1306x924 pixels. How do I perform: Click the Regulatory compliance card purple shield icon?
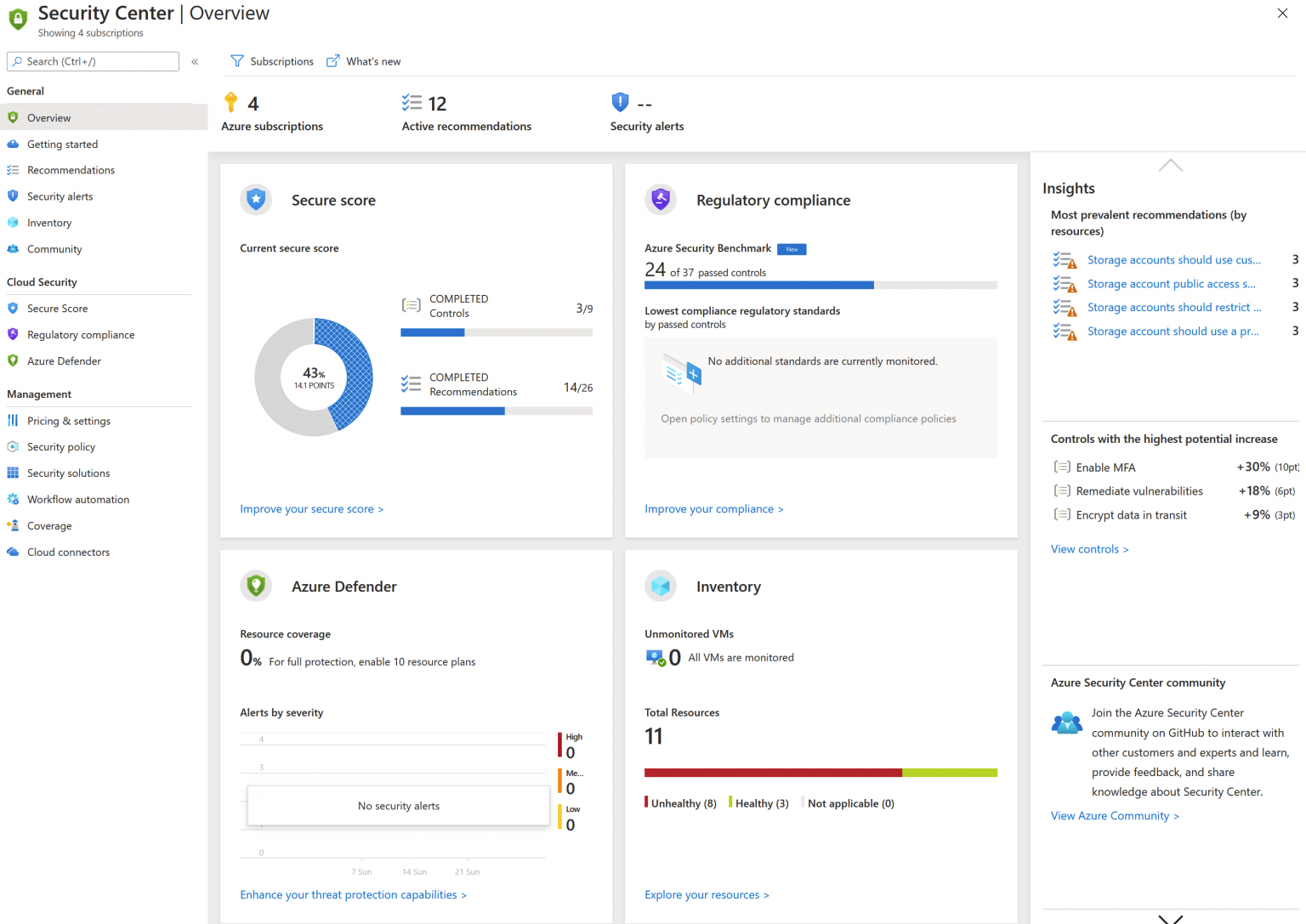pyautogui.click(x=661, y=200)
